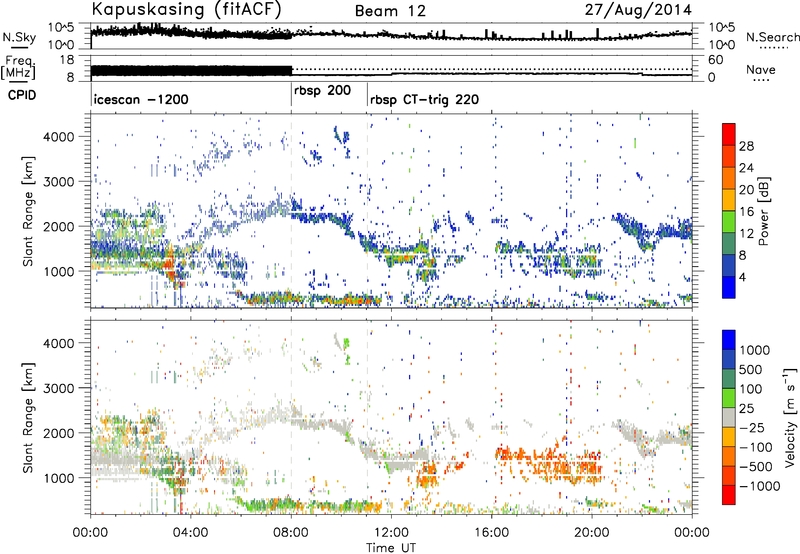Click the solid line sample under 'N.Sky'
The width and height of the screenshot is (800, 554).
pyautogui.click(x=19, y=48)
